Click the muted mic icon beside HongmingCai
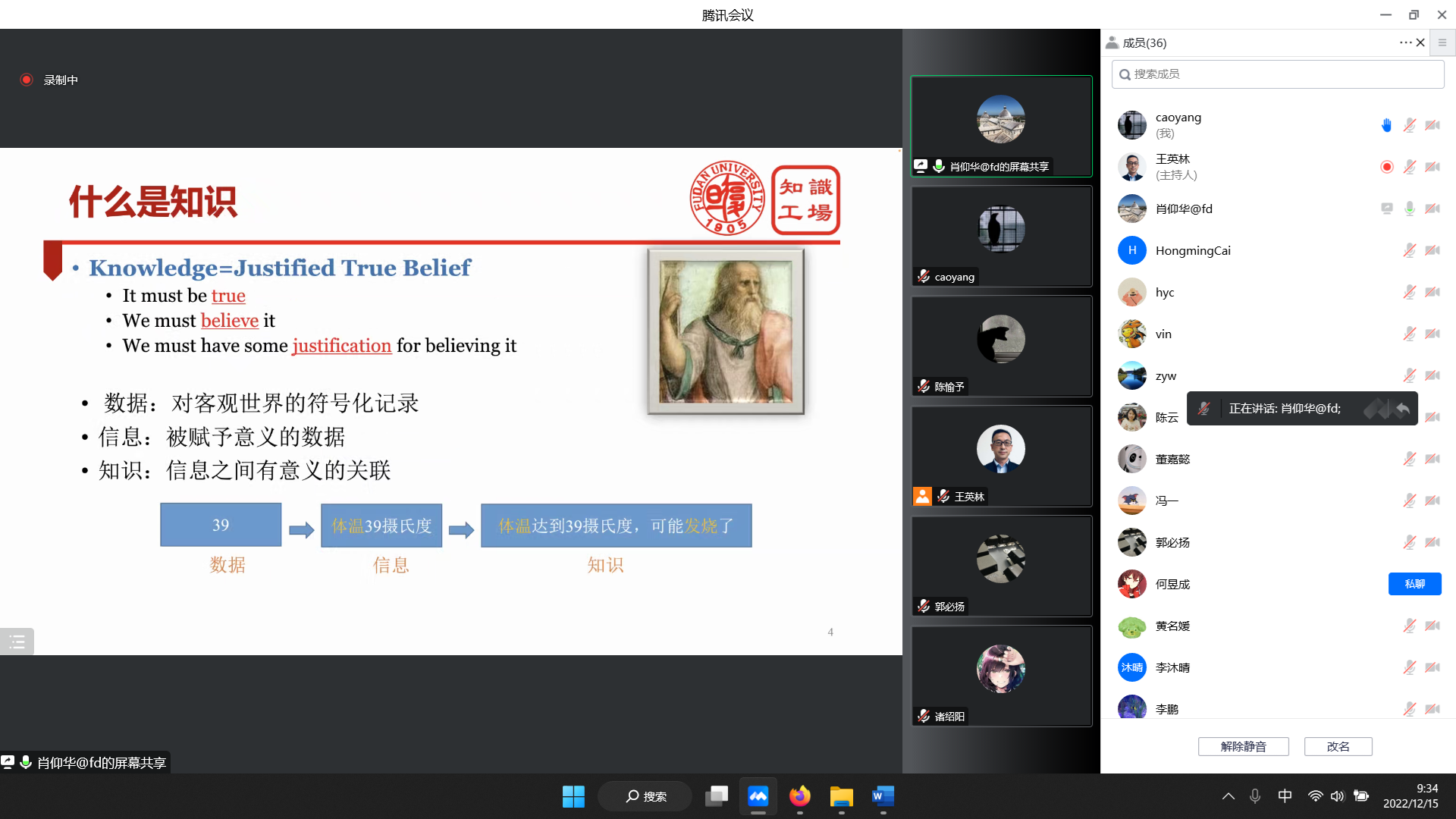 tap(1409, 250)
